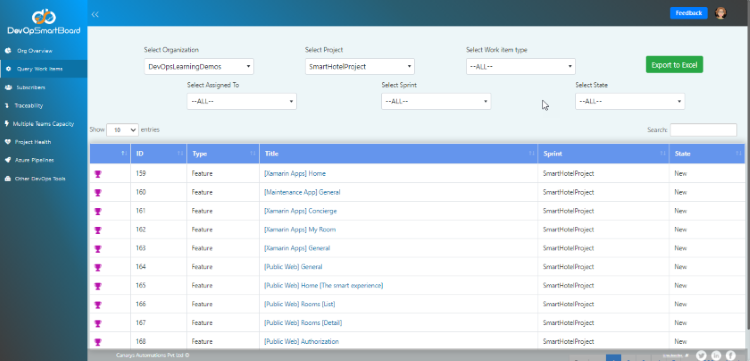Click the Export to Excel button
Viewport: 750px width, 361px height.
pos(674,65)
